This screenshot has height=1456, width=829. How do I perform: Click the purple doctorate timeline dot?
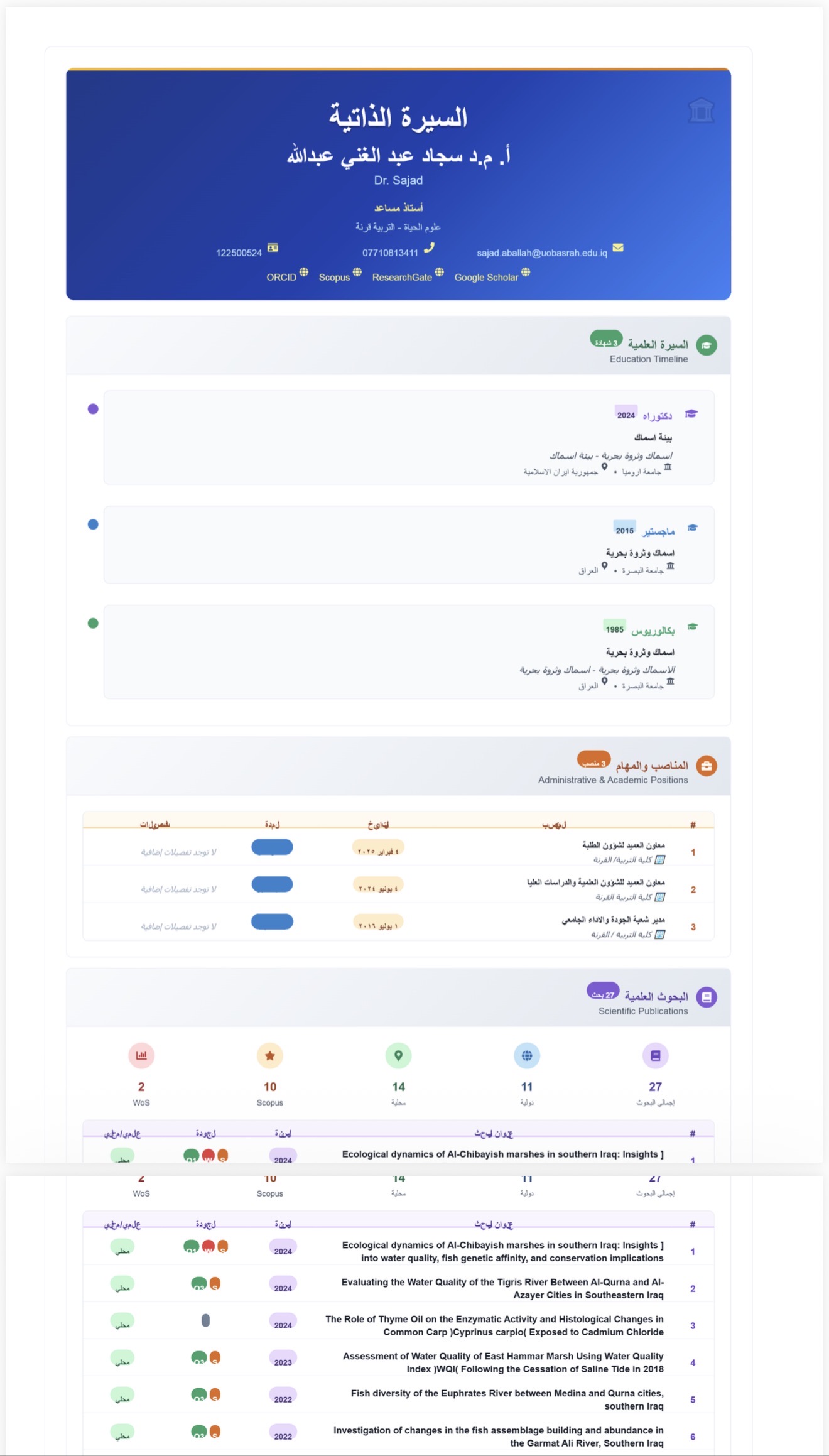point(93,409)
